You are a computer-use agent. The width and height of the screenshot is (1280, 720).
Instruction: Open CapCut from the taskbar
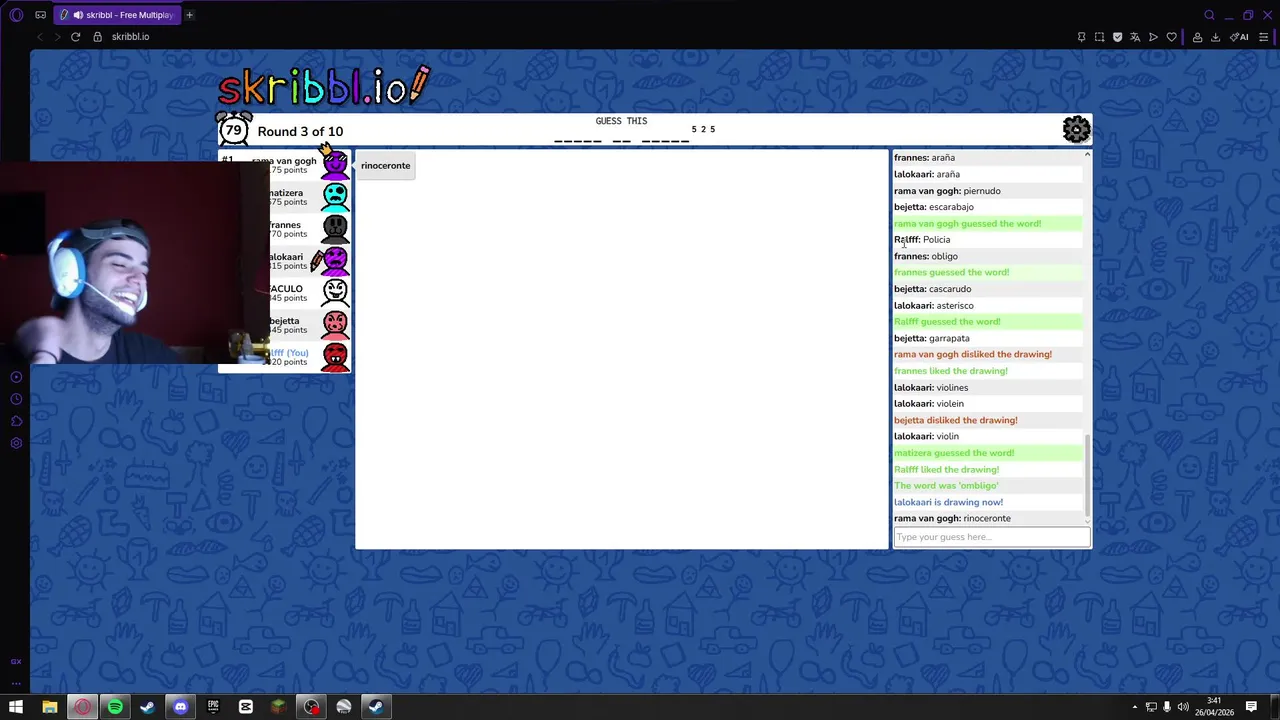[245, 707]
